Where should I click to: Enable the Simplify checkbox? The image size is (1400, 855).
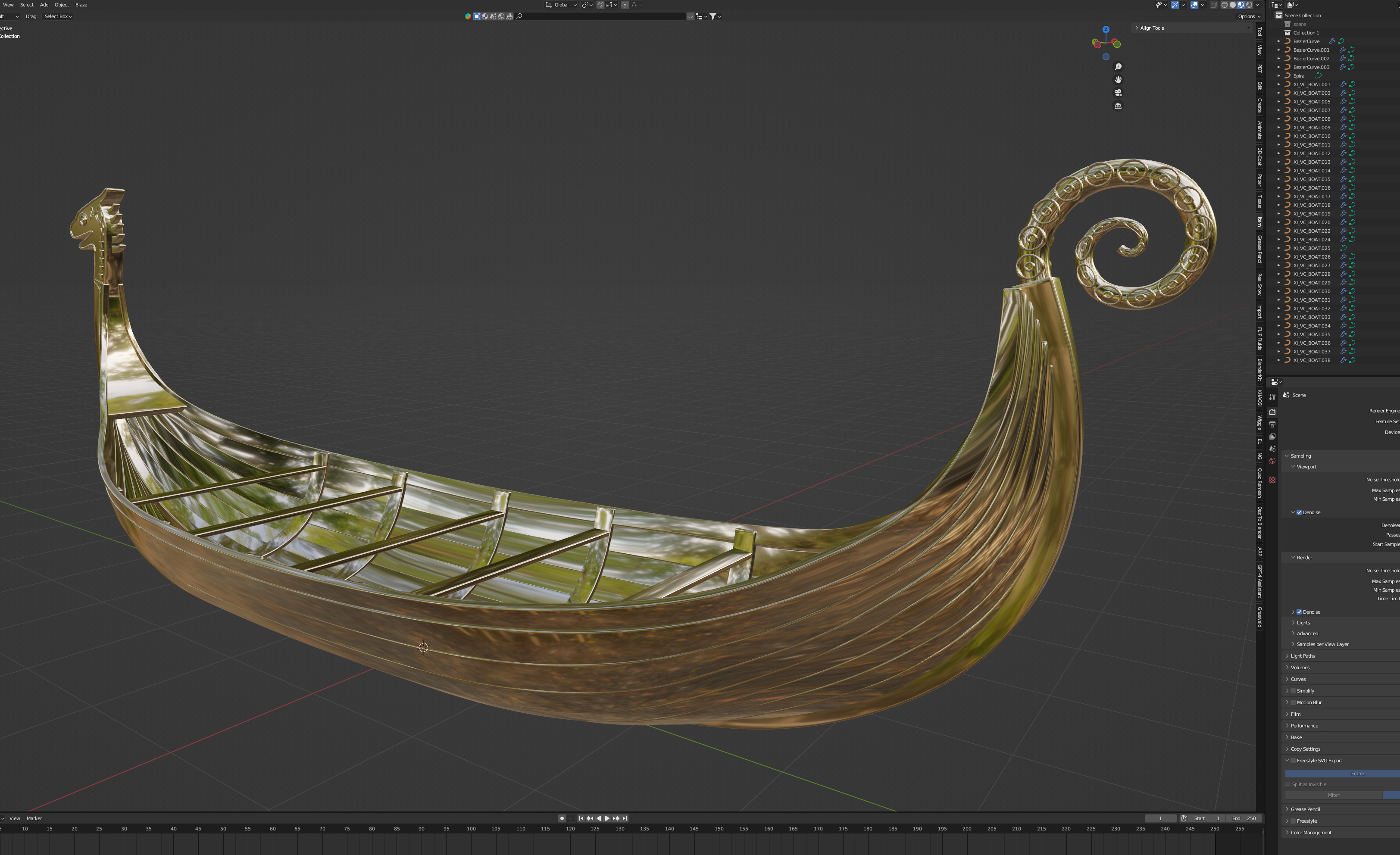click(1293, 691)
